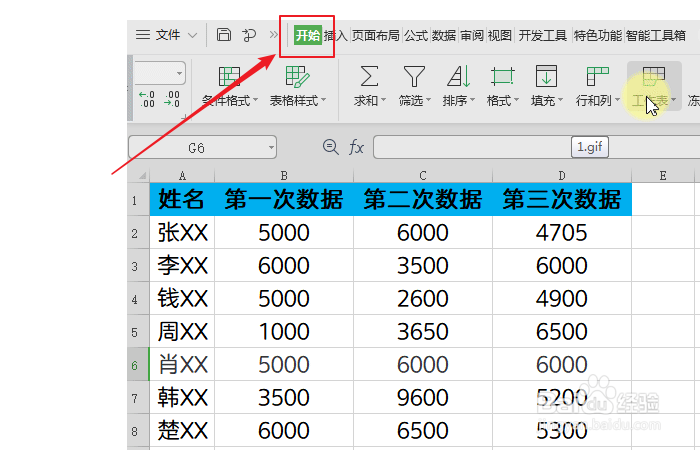Select the cell 张XX
Screen dimensions: 700x450
182,233
